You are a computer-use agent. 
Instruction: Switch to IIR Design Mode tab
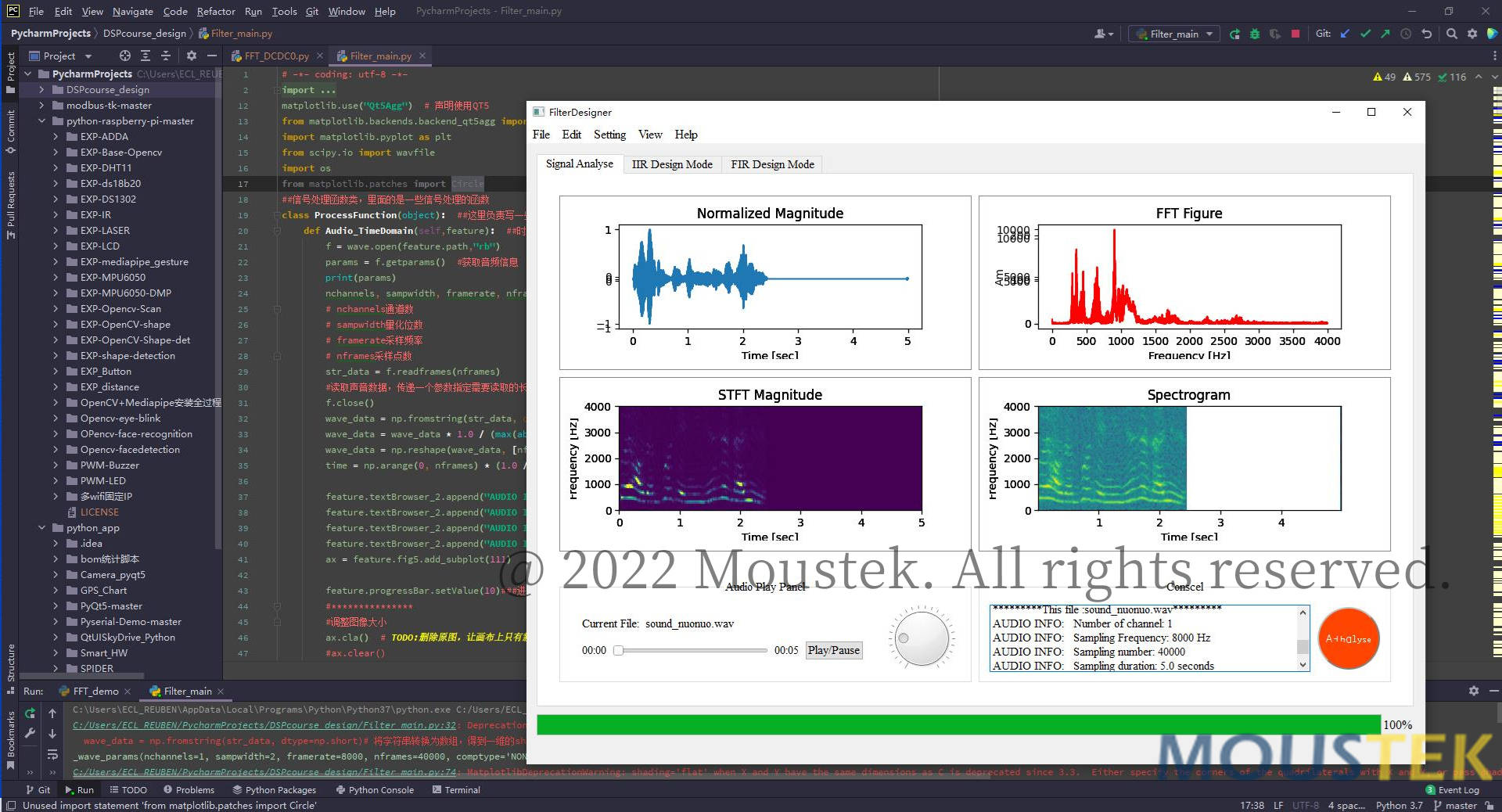click(x=672, y=164)
